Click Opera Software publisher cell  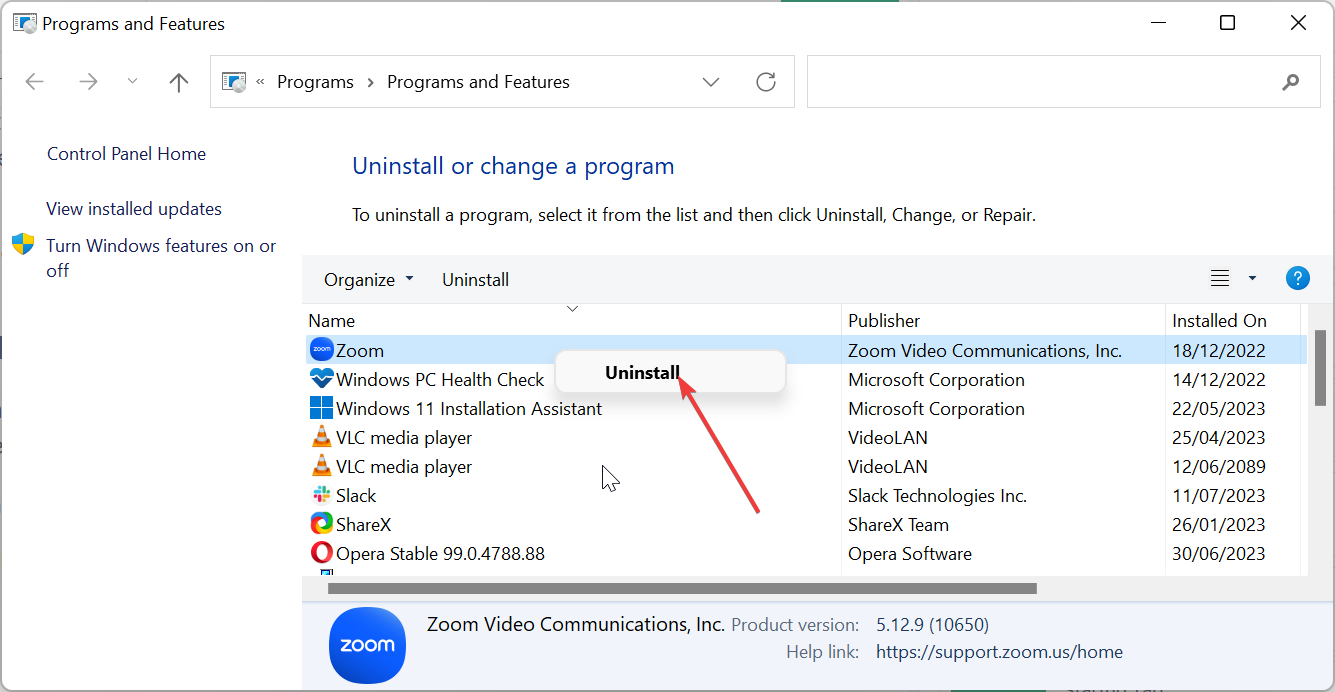pyautogui.click(x=910, y=554)
